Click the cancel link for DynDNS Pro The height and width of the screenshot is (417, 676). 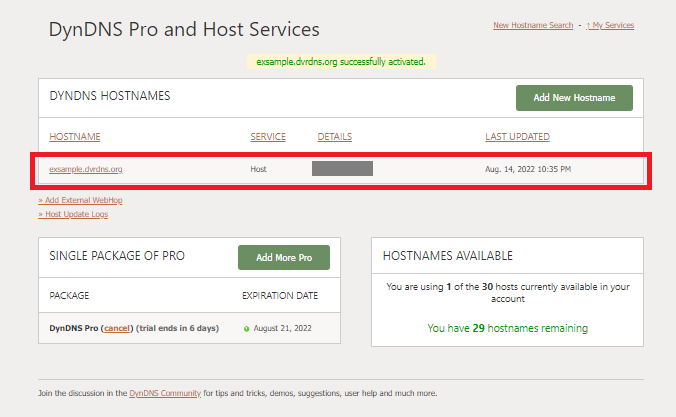117,328
